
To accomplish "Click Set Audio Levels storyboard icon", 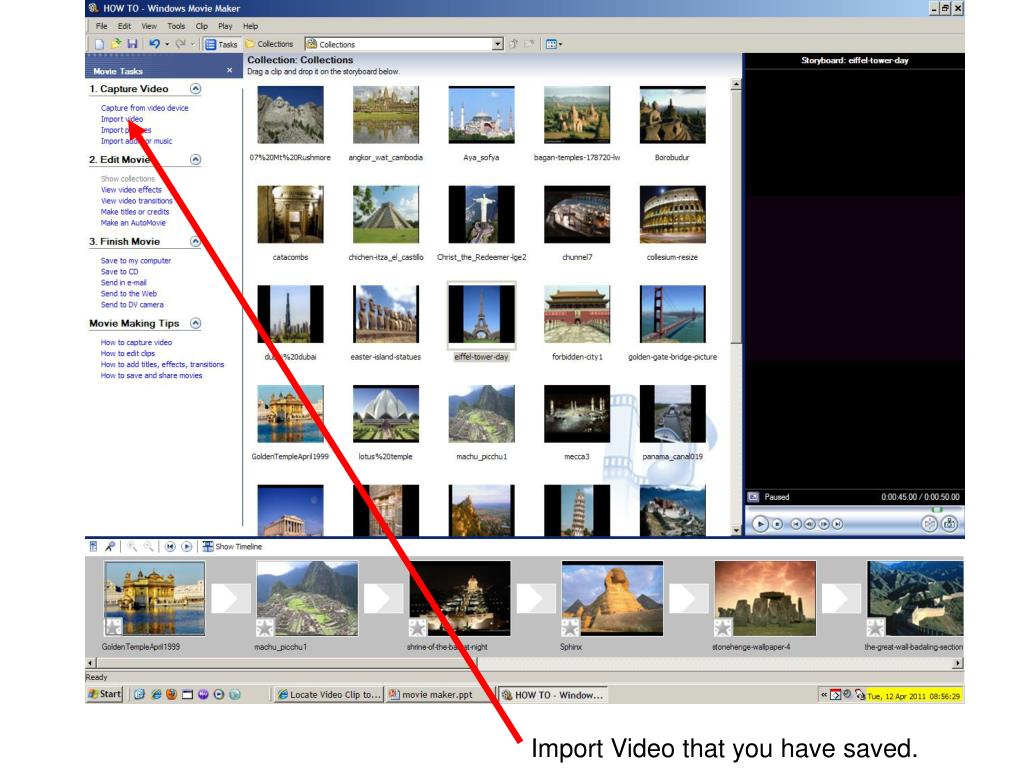I will point(93,547).
